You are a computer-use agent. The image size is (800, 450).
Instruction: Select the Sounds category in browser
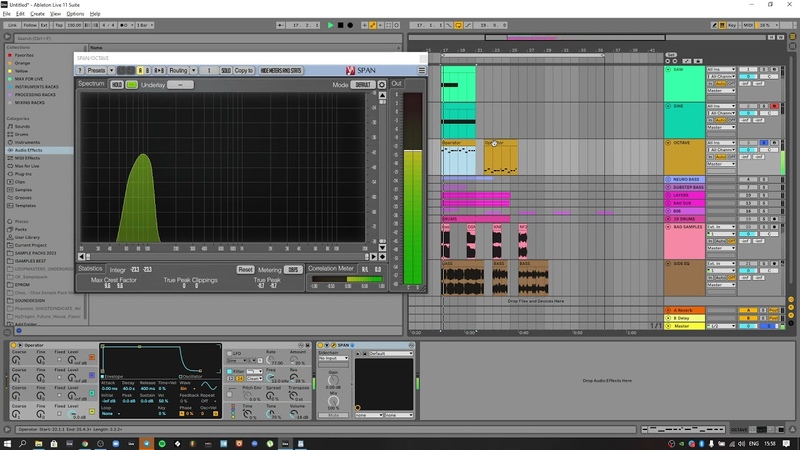[22, 127]
